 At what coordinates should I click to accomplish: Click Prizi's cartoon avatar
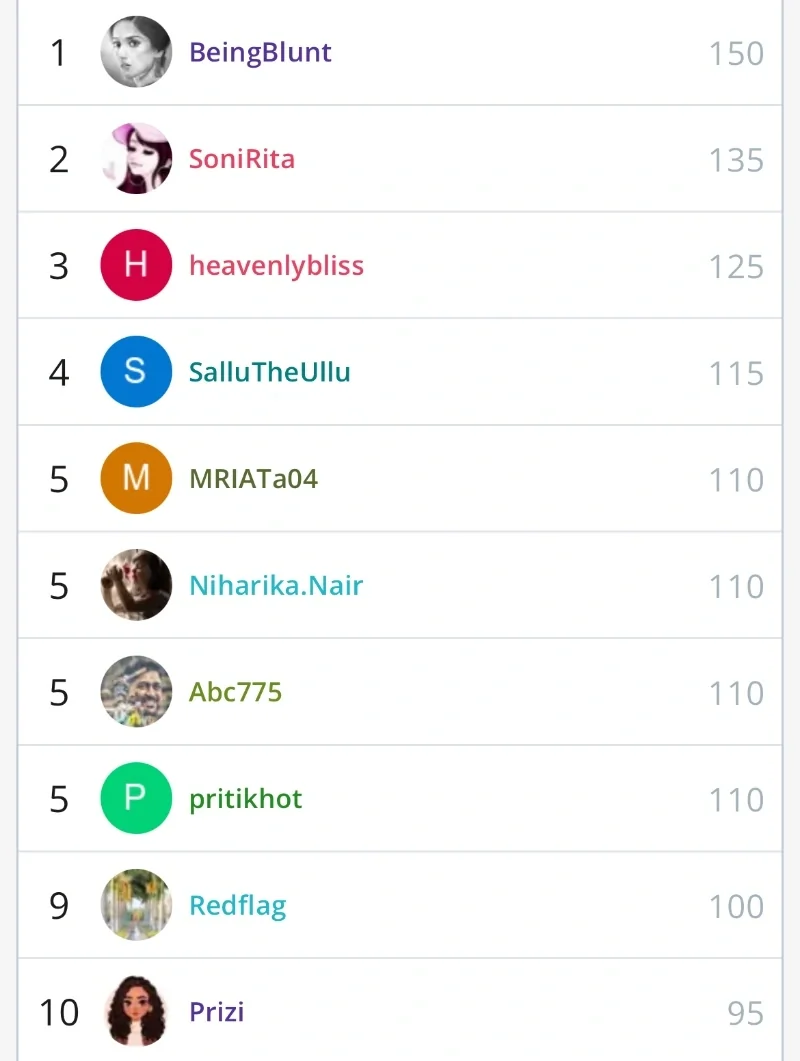pyautogui.click(x=136, y=1011)
